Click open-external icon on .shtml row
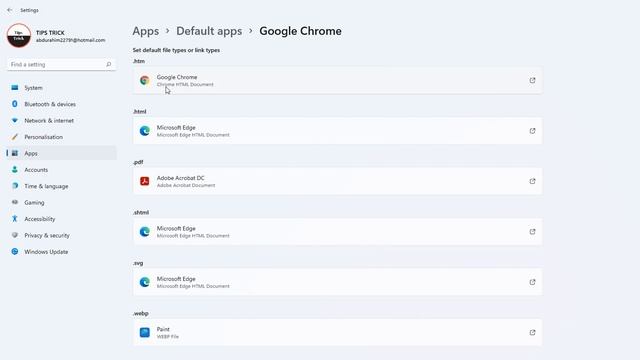Screen dimensions: 640x360 532,232
